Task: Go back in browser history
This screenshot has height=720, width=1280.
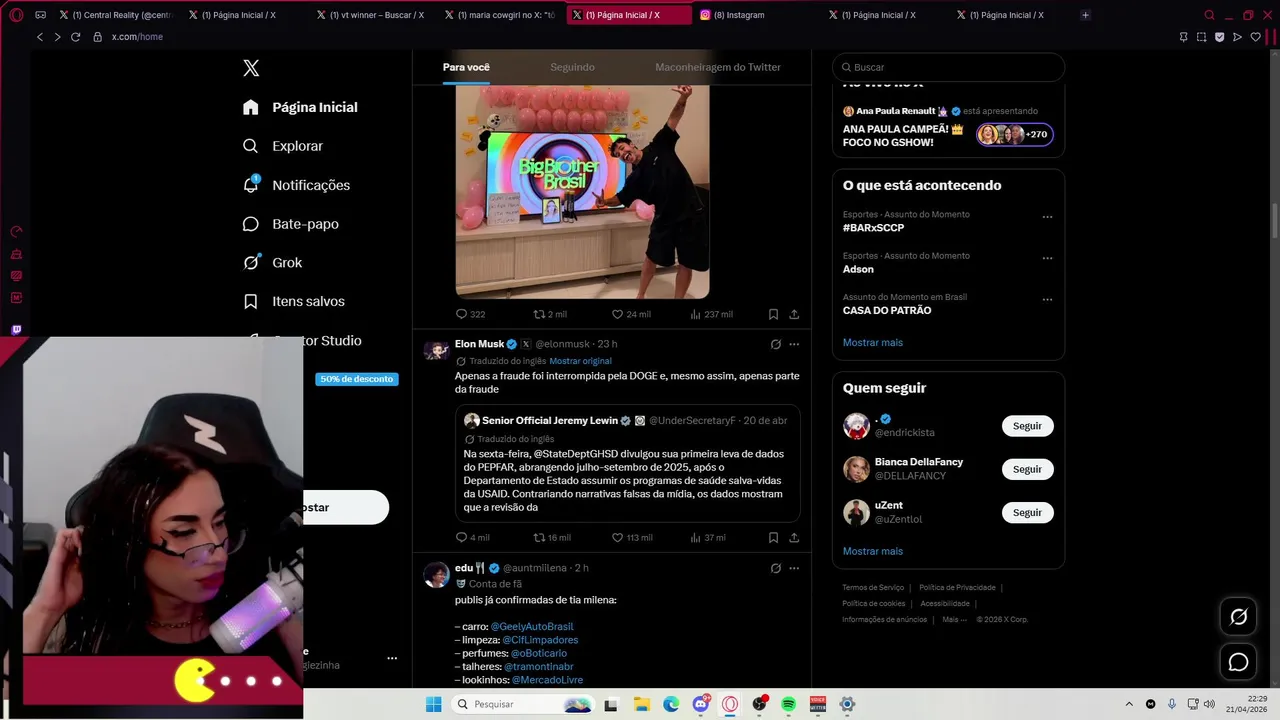Action: point(40,37)
